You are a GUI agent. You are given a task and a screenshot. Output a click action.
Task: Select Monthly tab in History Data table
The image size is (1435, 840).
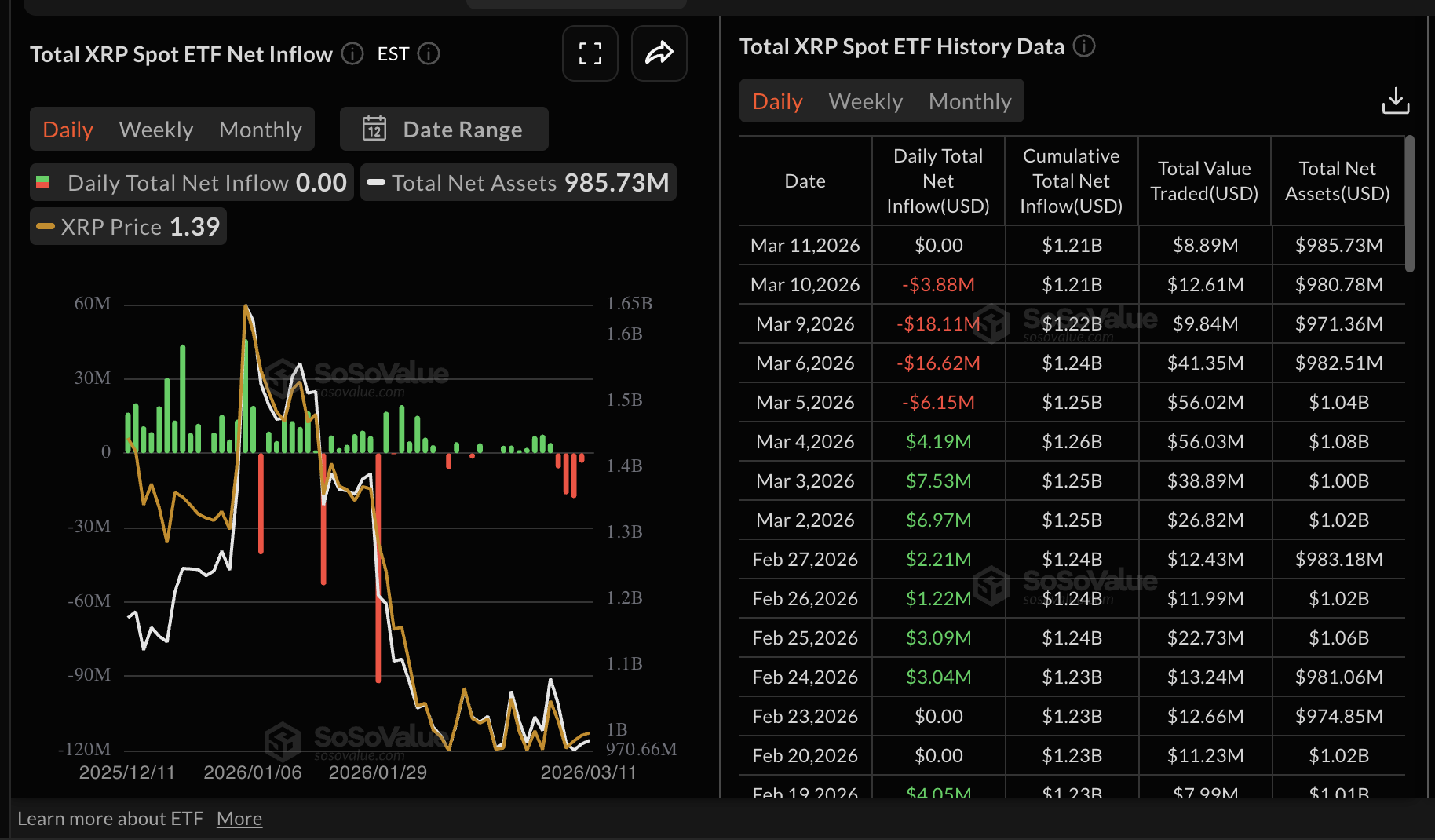coord(969,101)
